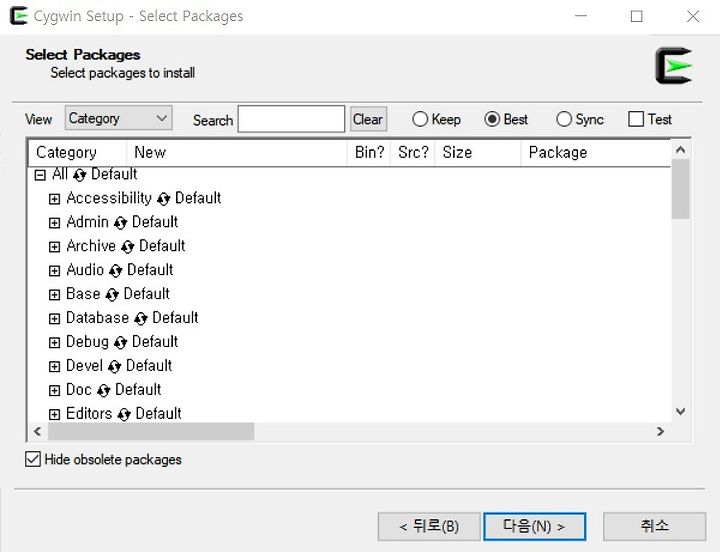Click the Database cycle action icon
720x552 pixels.
coord(141,318)
